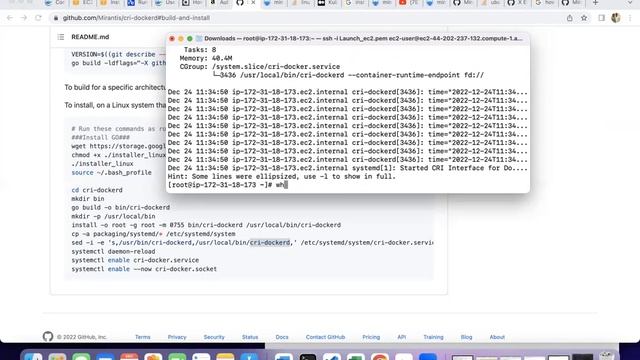Viewport: 640px width, 360px height.
Task: Click 'Hint: Some lines were ellipsized' line
Action: (282, 176)
